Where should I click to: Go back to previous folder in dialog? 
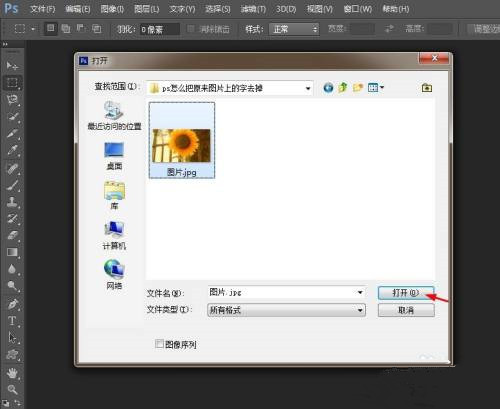point(328,88)
